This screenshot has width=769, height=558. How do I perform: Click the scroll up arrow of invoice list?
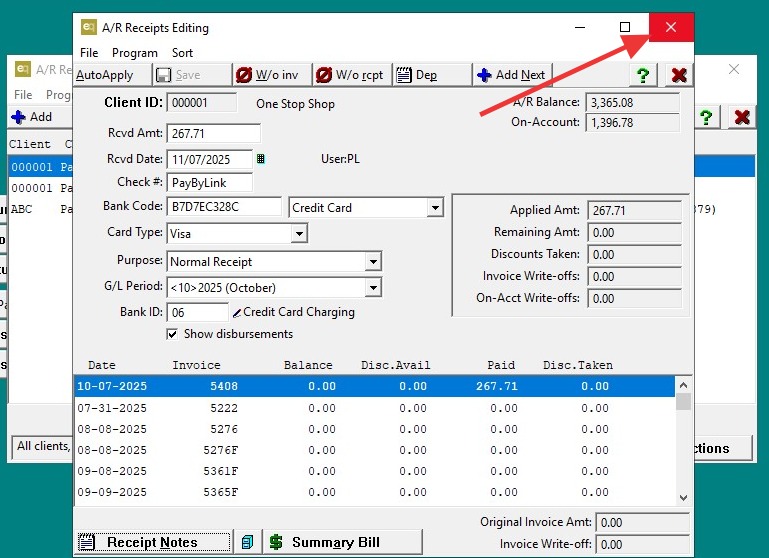pyautogui.click(x=684, y=385)
